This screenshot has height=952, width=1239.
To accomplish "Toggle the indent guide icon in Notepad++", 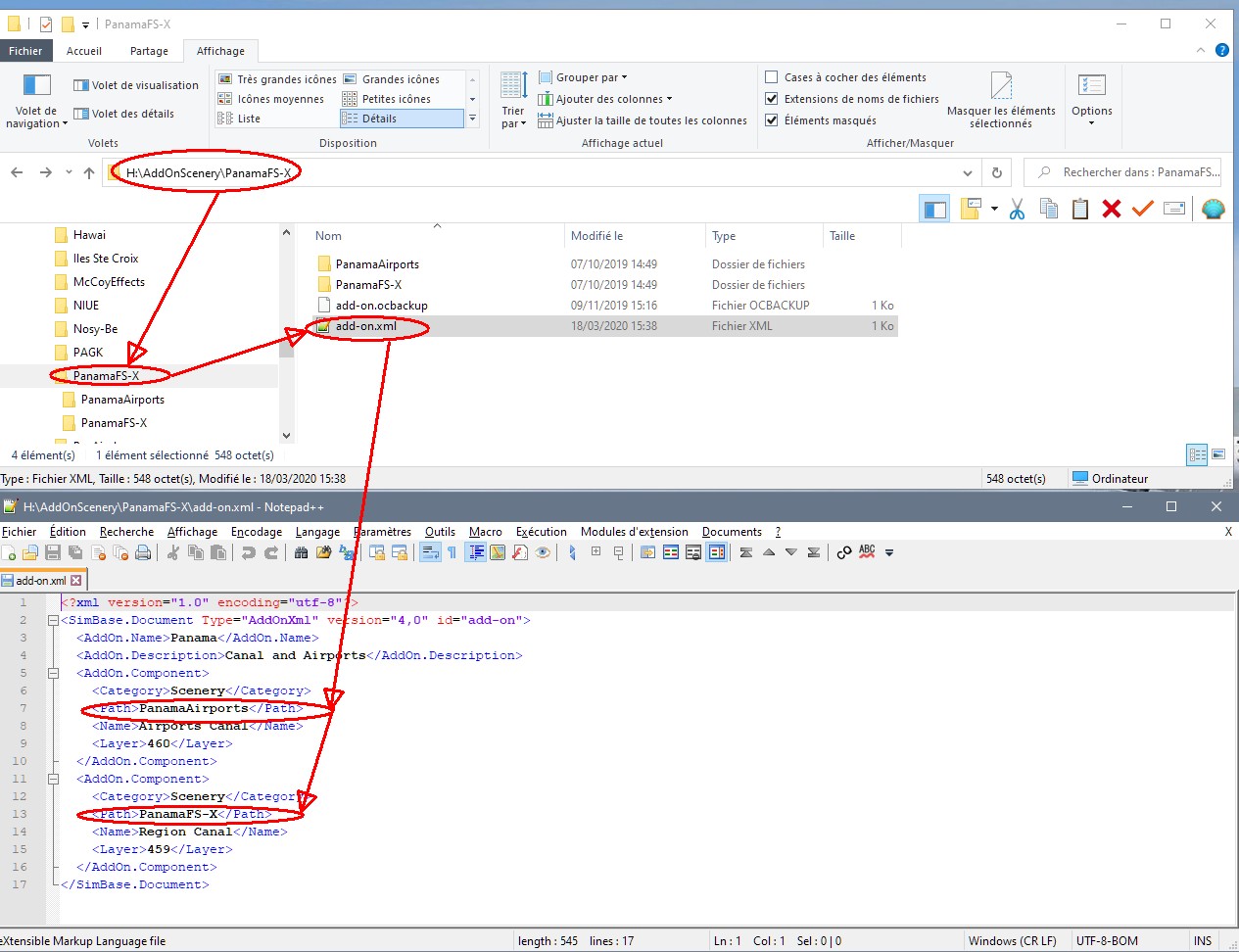I will (476, 553).
